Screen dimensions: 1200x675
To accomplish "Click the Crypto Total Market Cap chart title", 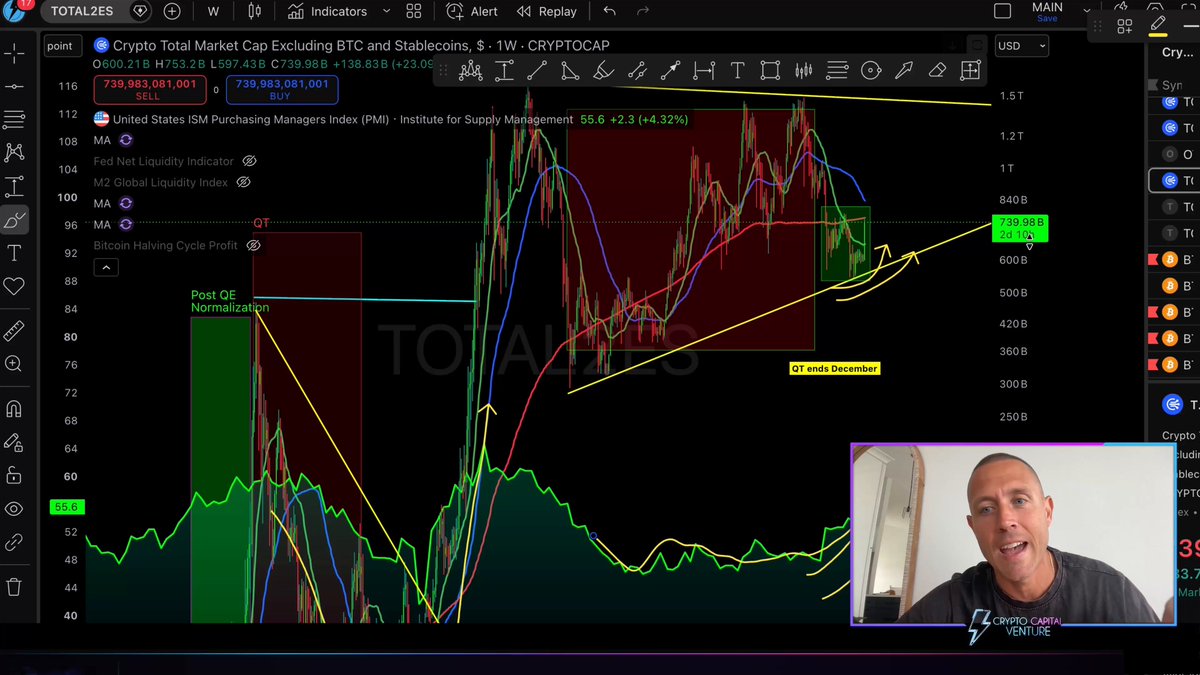I will [x=361, y=45].
